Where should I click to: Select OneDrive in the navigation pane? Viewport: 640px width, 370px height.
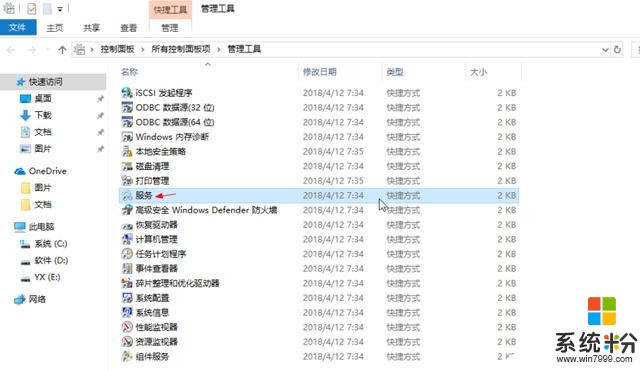pos(47,171)
